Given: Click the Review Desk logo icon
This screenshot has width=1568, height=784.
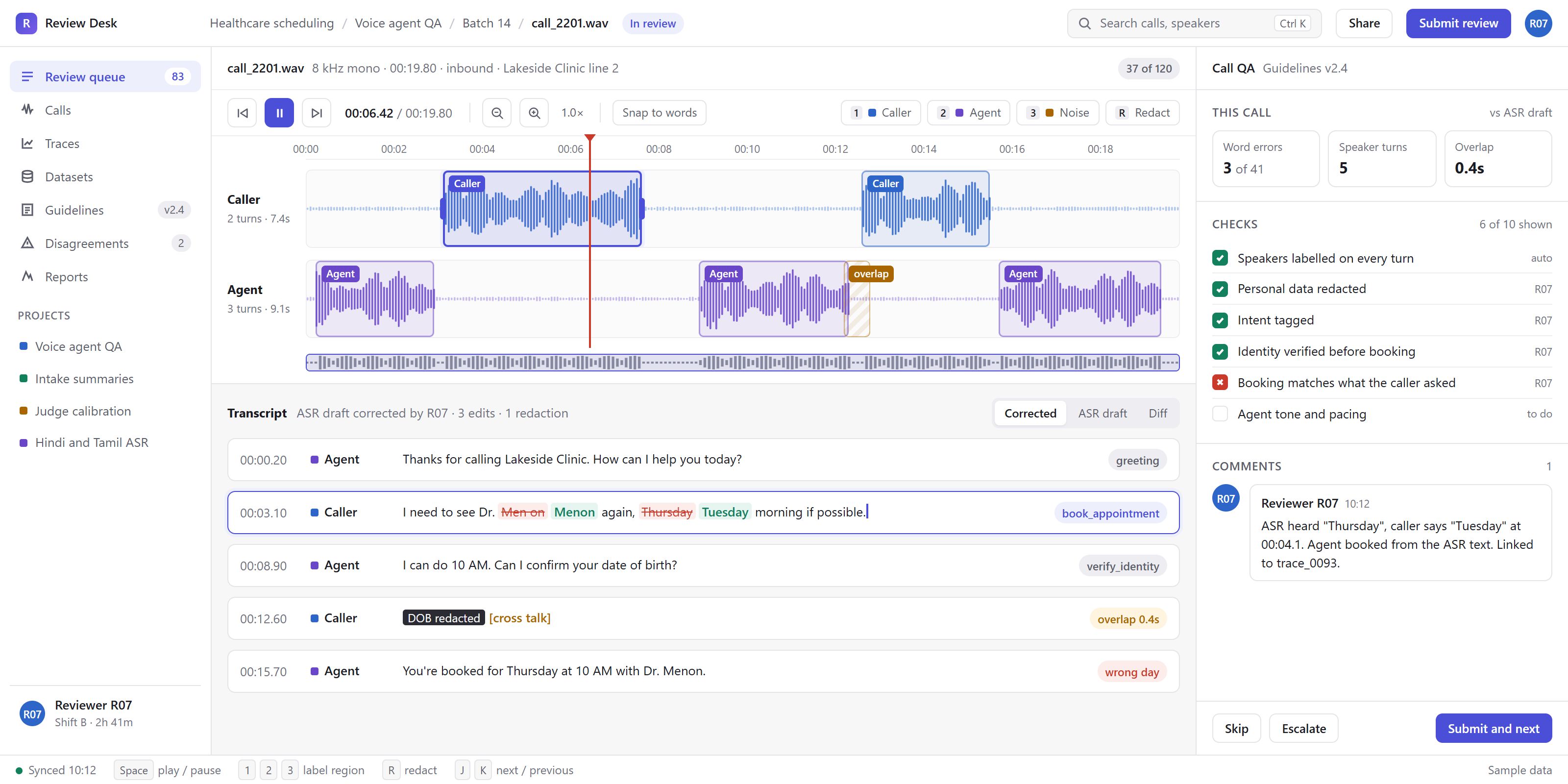Looking at the screenshot, I should coord(26,23).
